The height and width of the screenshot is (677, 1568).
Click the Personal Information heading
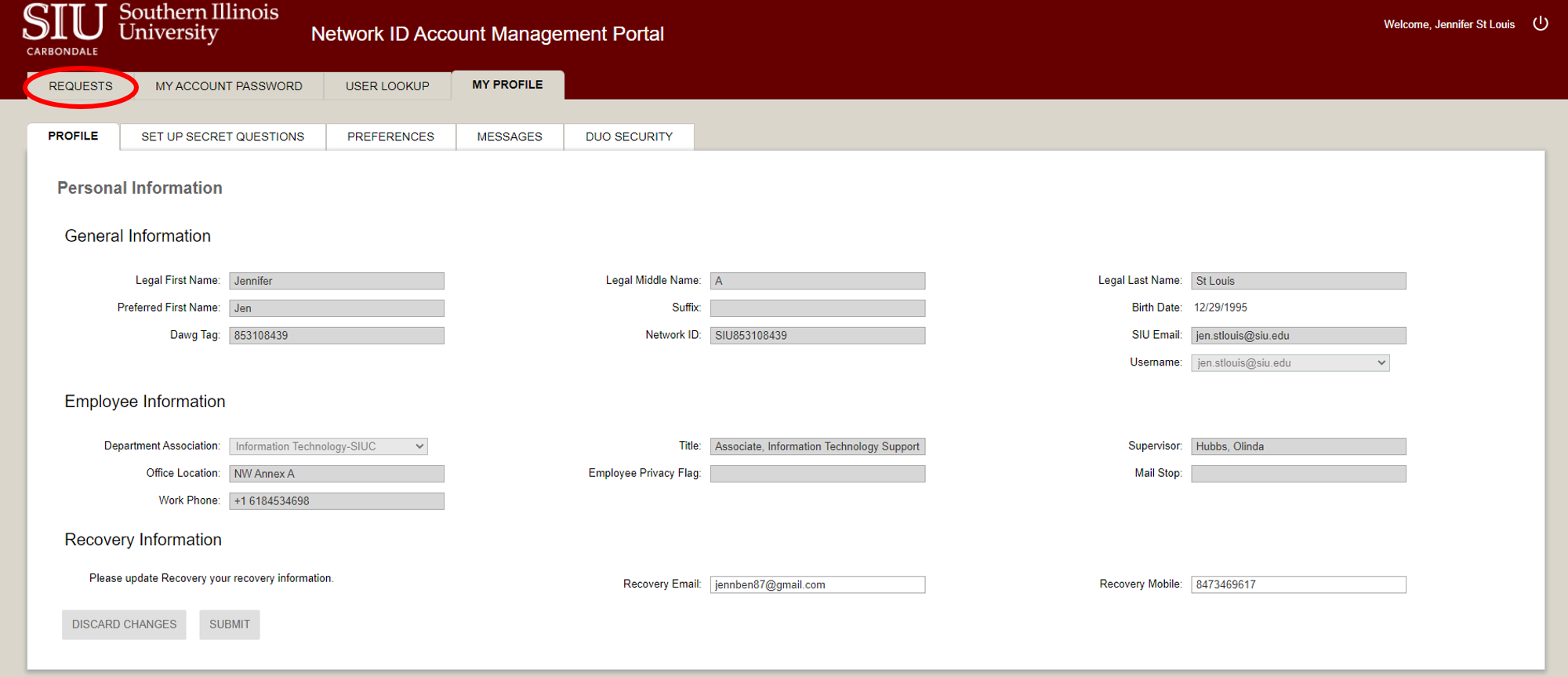pyautogui.click(x=140, y=188)
